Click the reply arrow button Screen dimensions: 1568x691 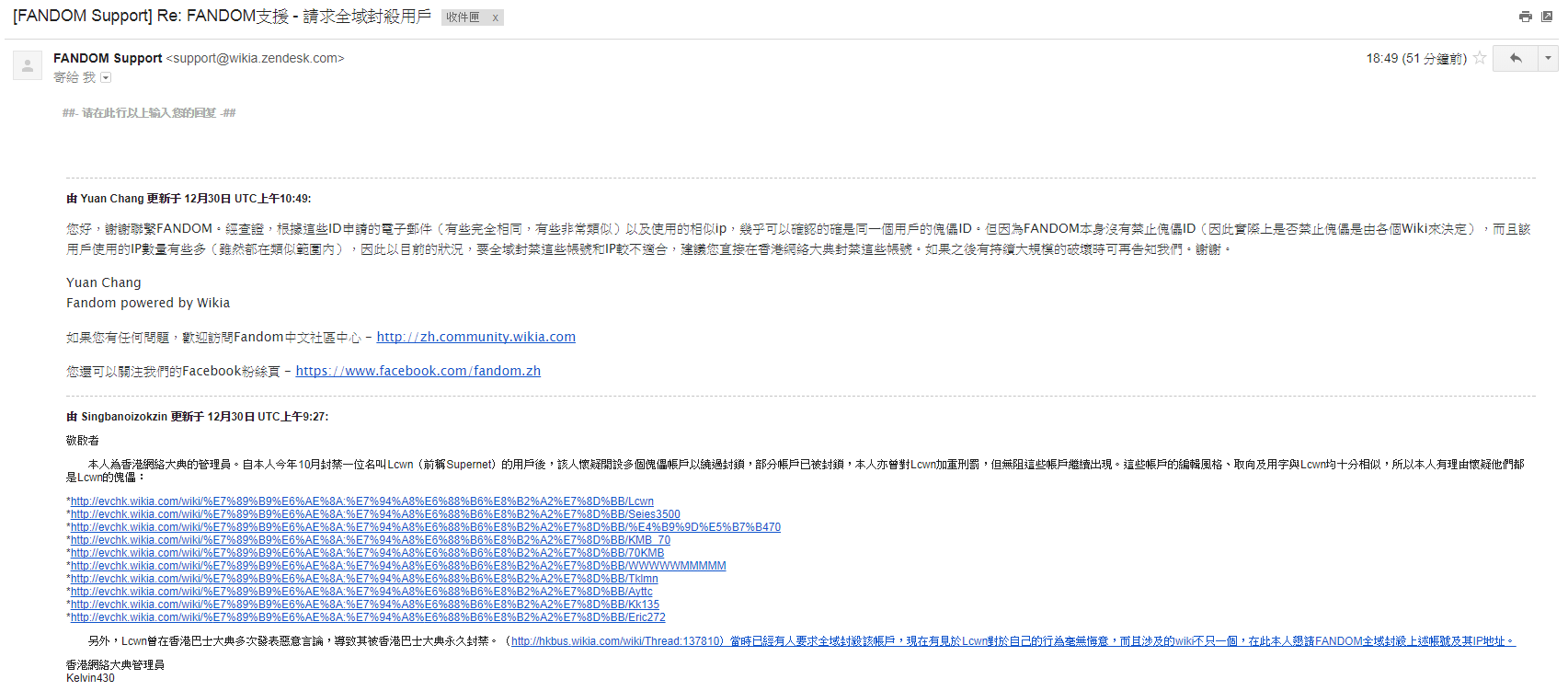click(1516, 58)
